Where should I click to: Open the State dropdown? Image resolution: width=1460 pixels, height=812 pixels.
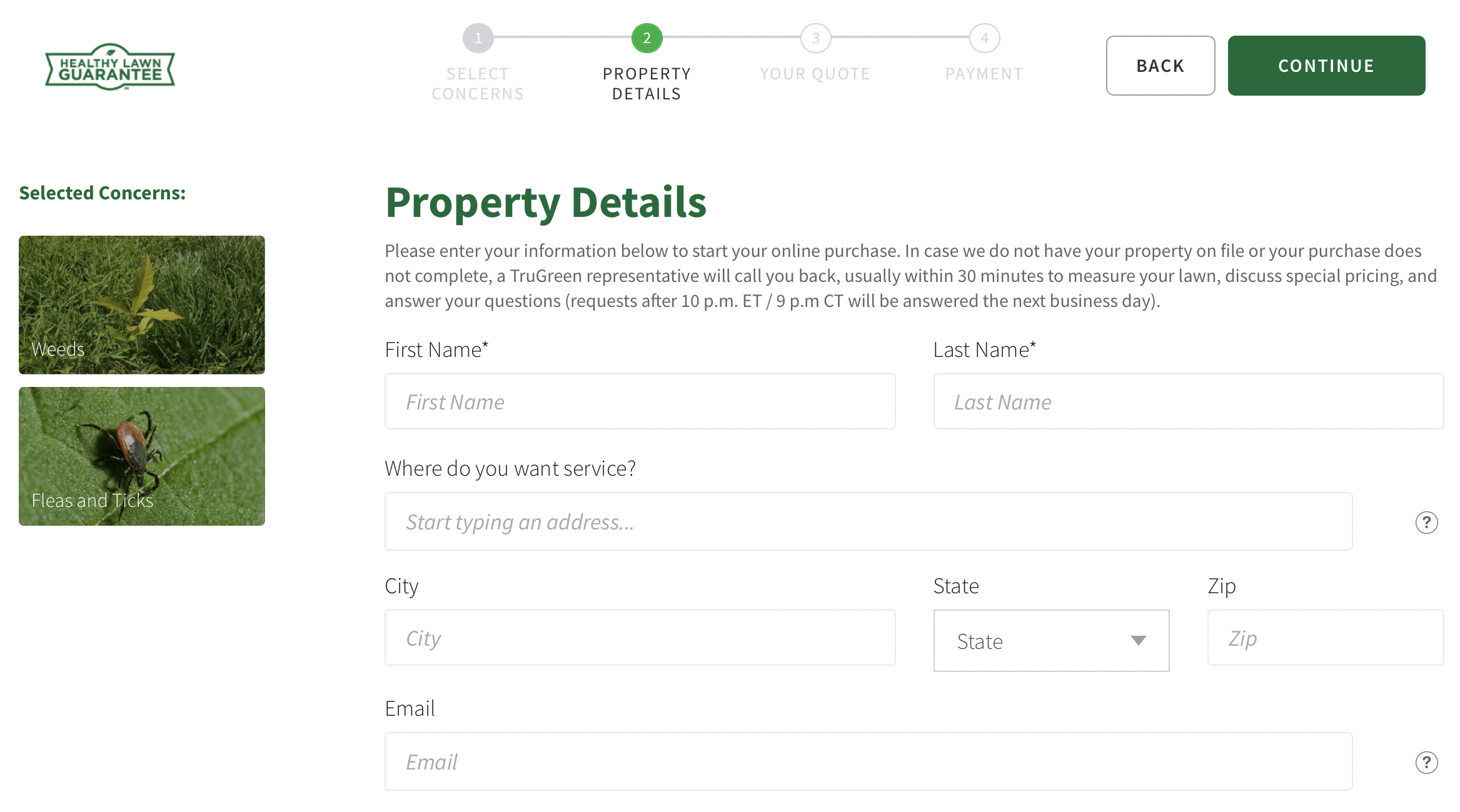(1051, 641)
